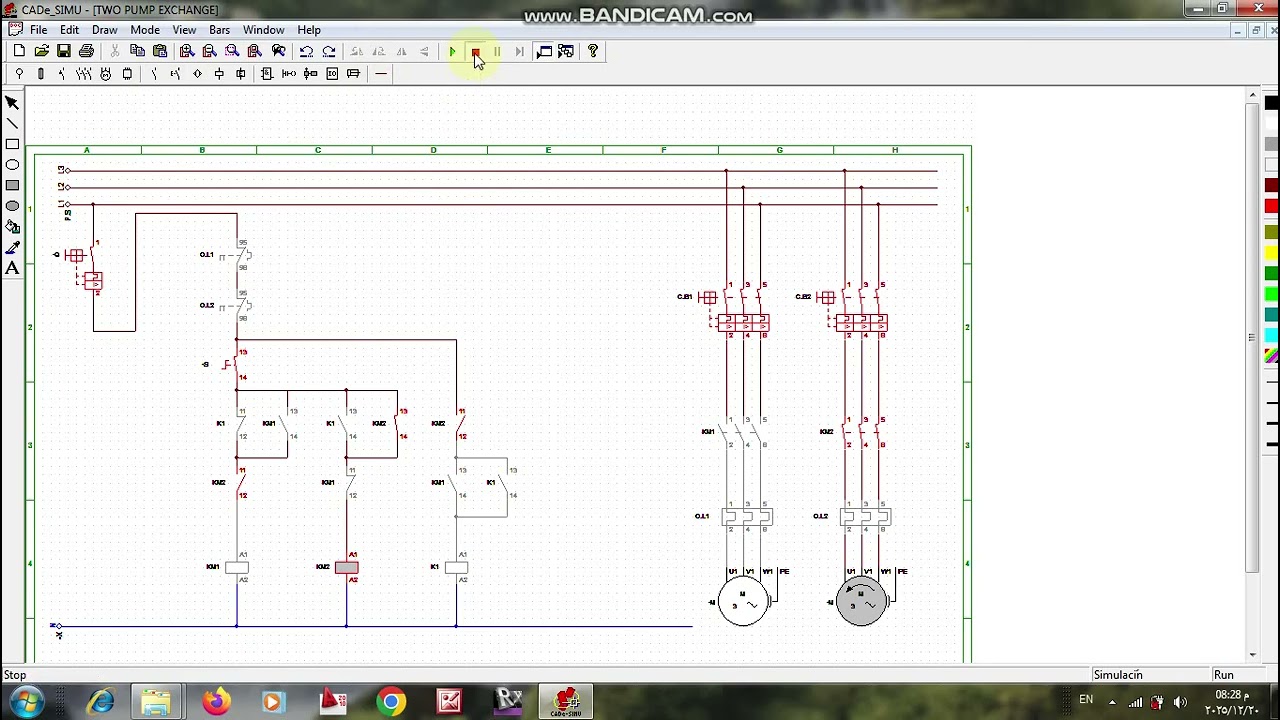1280x720 pixels.
Task: Pick the yellow color swatch
Action: [x=1272, y=252]
